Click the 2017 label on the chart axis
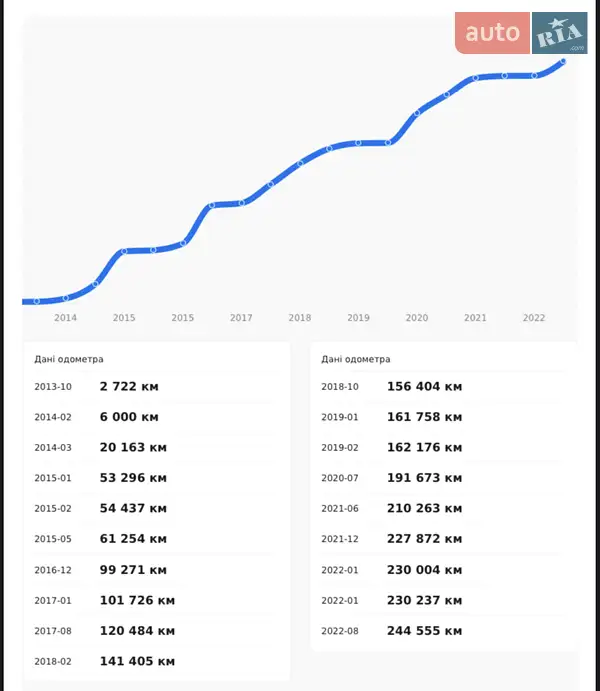The width and height of the screenshot is (600, 691). (241, 318)
